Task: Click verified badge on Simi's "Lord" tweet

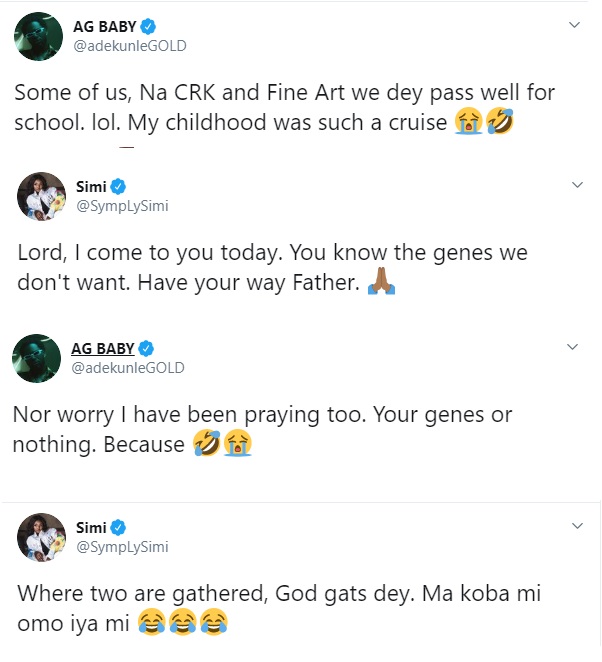Action: point(116,186)
